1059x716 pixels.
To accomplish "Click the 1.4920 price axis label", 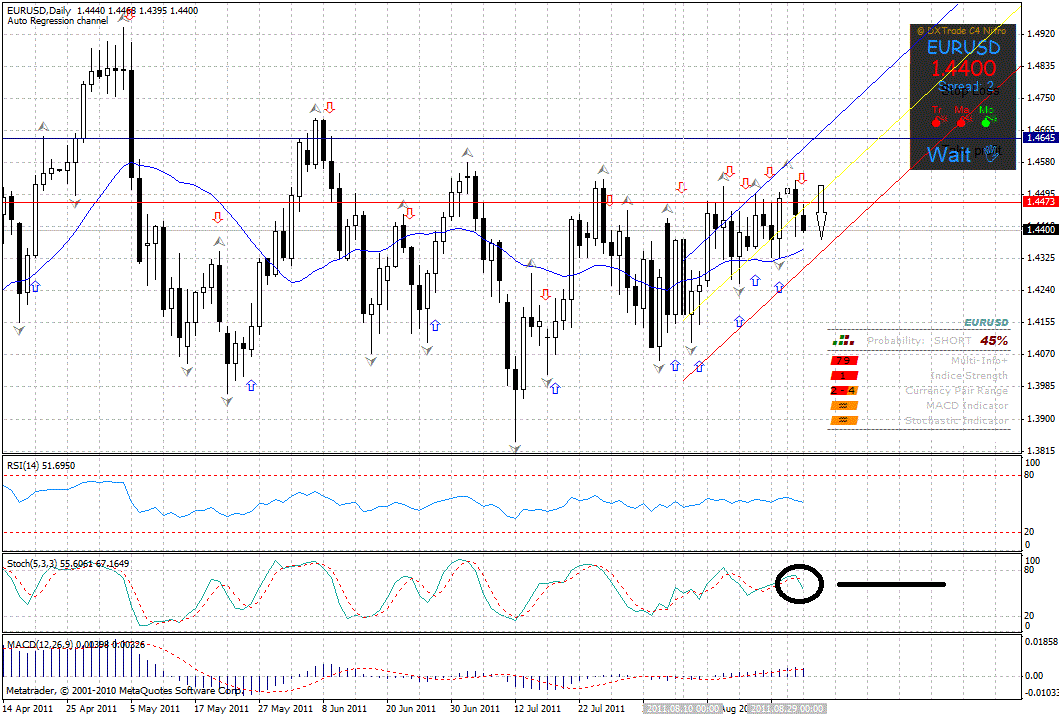I will [x=1040, y=33].
